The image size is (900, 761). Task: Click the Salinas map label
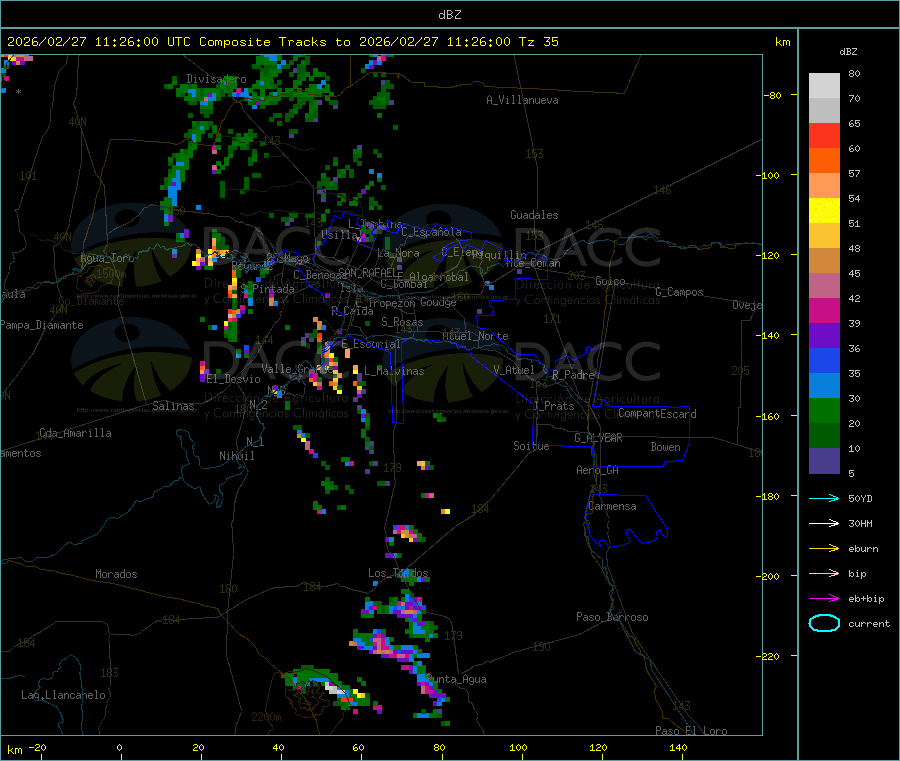173,406
